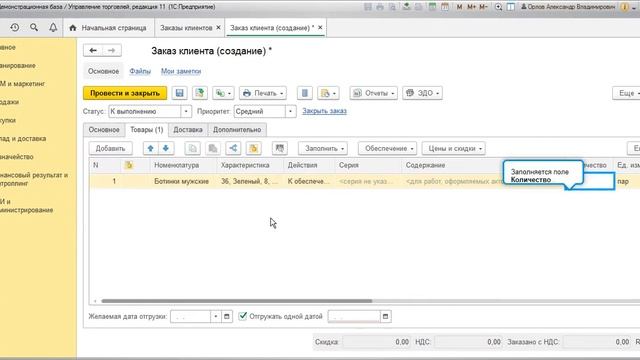640x360 pixels.
Task: Open the Обеспечение dropdown
Action: 387,148
